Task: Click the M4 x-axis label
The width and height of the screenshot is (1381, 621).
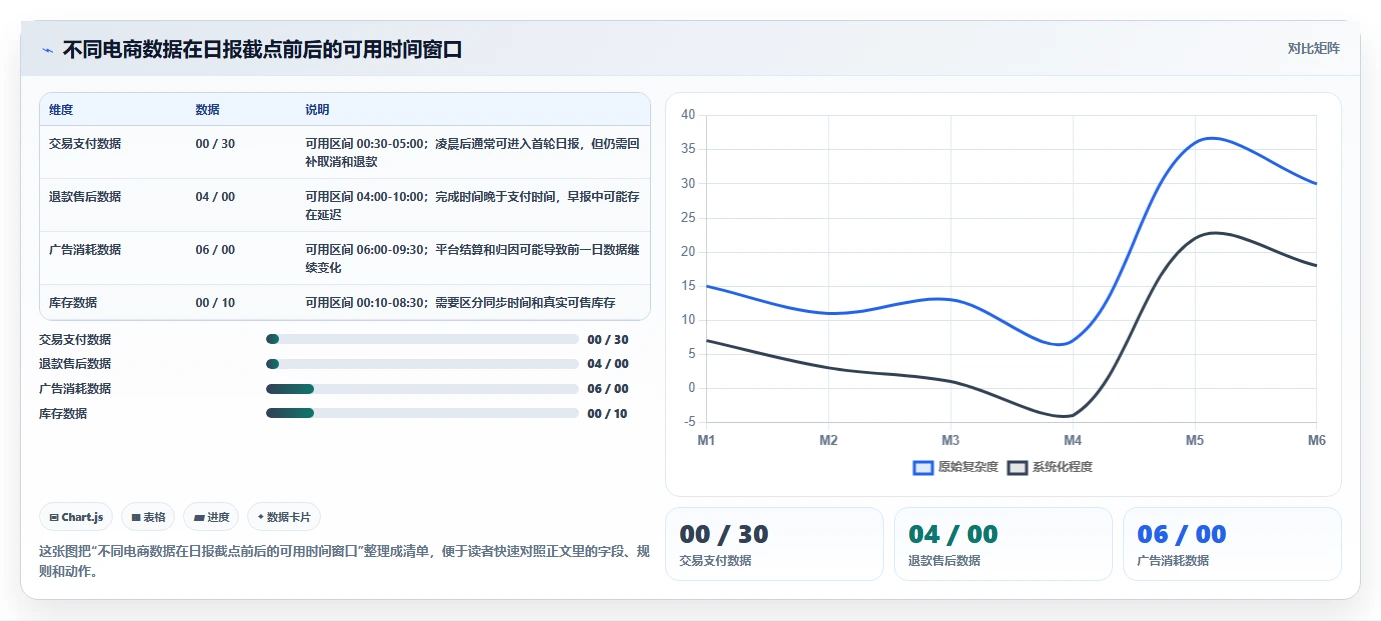Action: 1072,440
